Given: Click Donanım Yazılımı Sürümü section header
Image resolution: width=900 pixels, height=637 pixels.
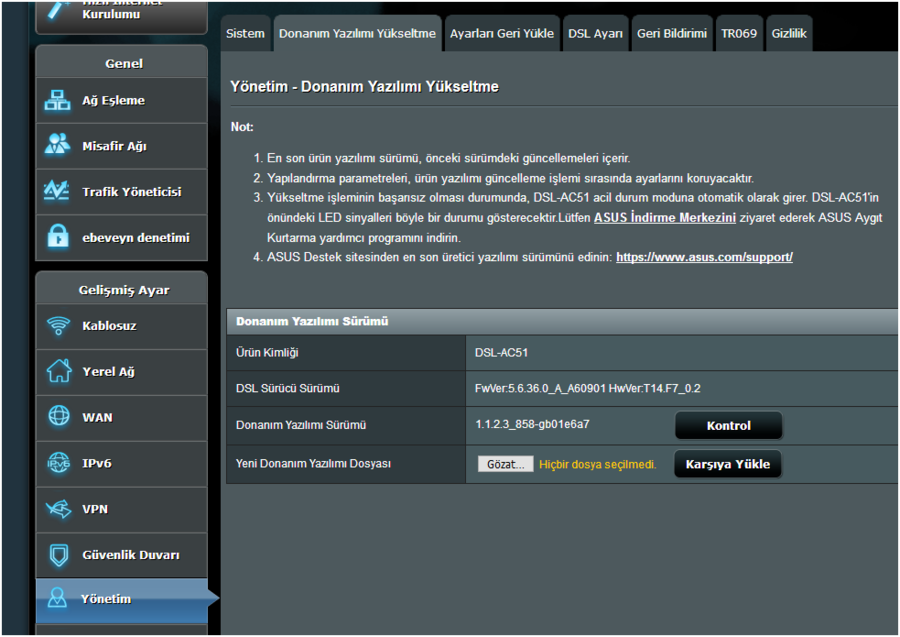Looking at the screenshot, I should pos(312,321).
